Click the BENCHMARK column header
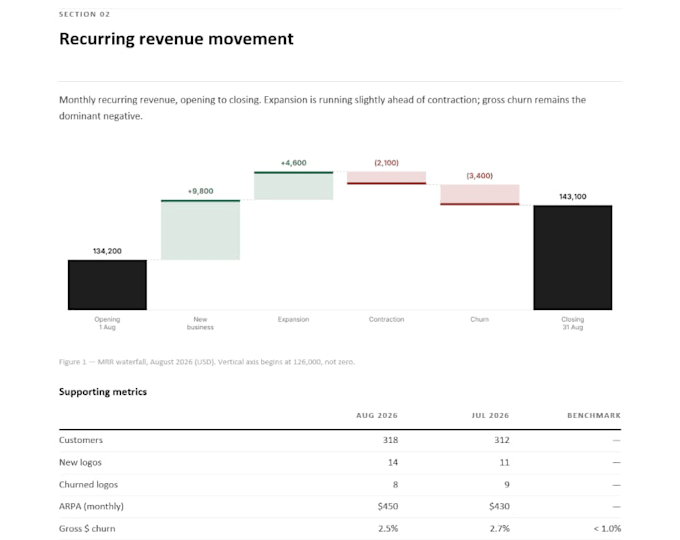This screenshot has height=540, width=680. [594, 416]
